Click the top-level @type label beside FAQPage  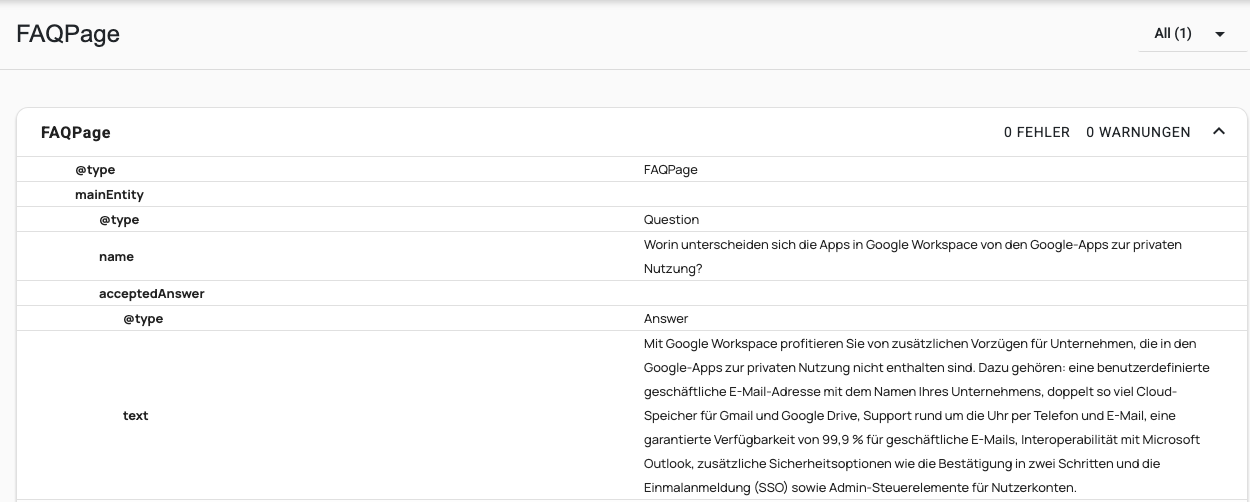tap(95, 170)
